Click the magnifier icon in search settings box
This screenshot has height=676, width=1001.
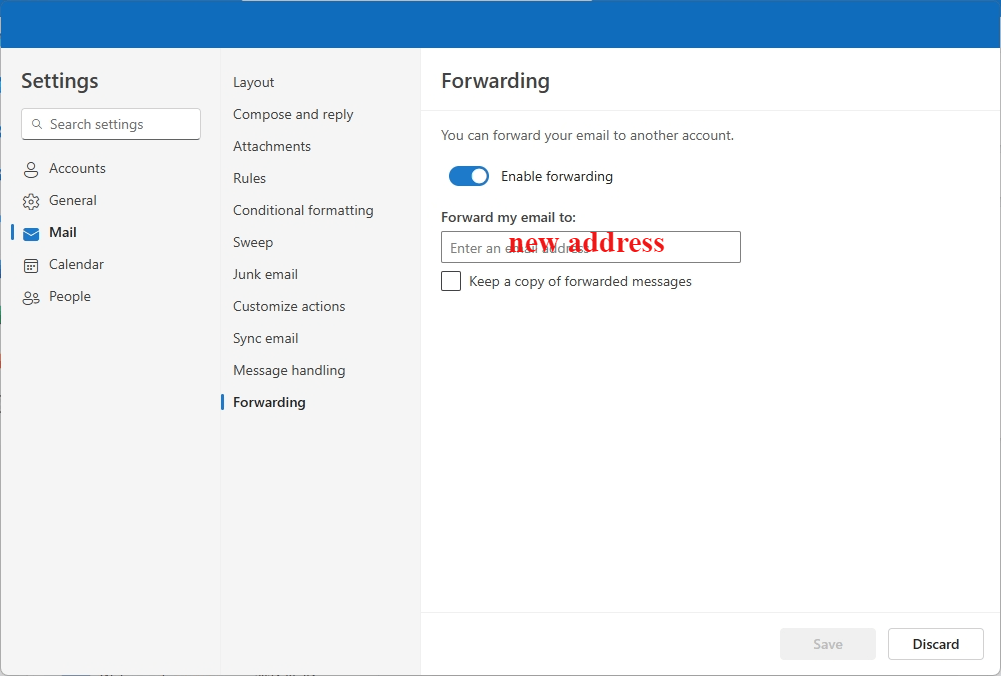(38, 124)
